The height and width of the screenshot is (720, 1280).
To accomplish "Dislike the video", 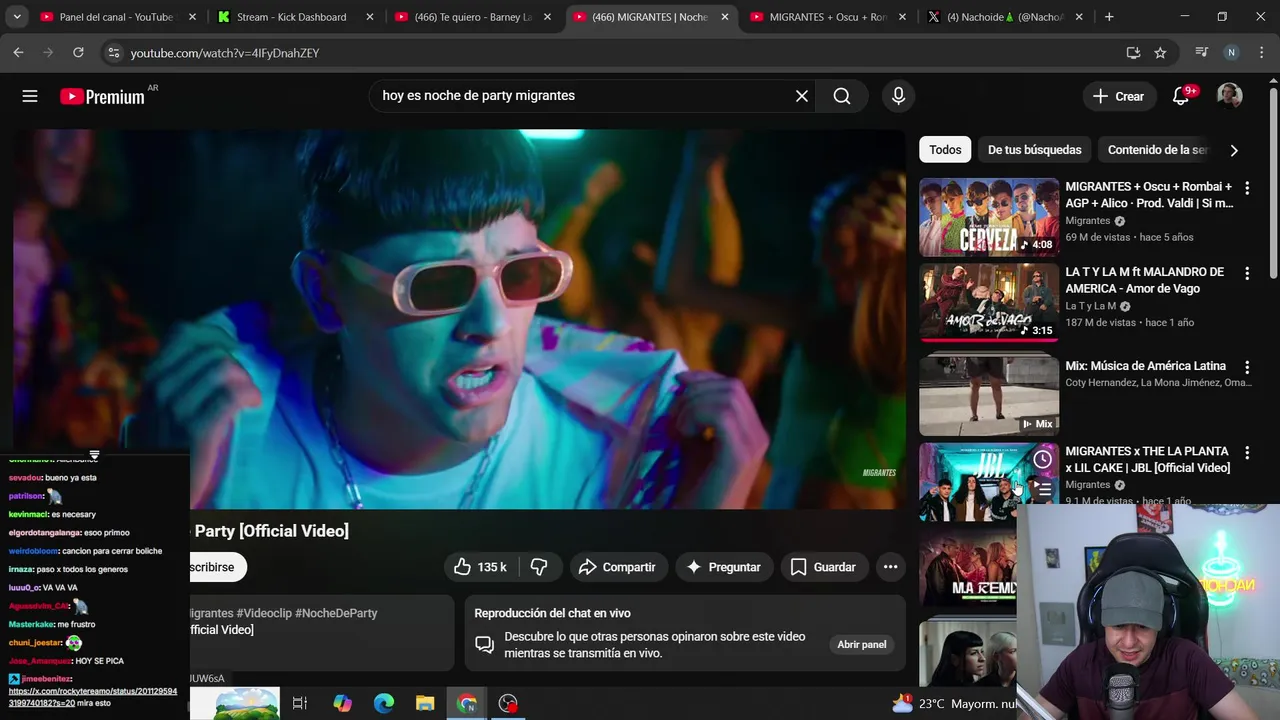I will pos(539,567).
